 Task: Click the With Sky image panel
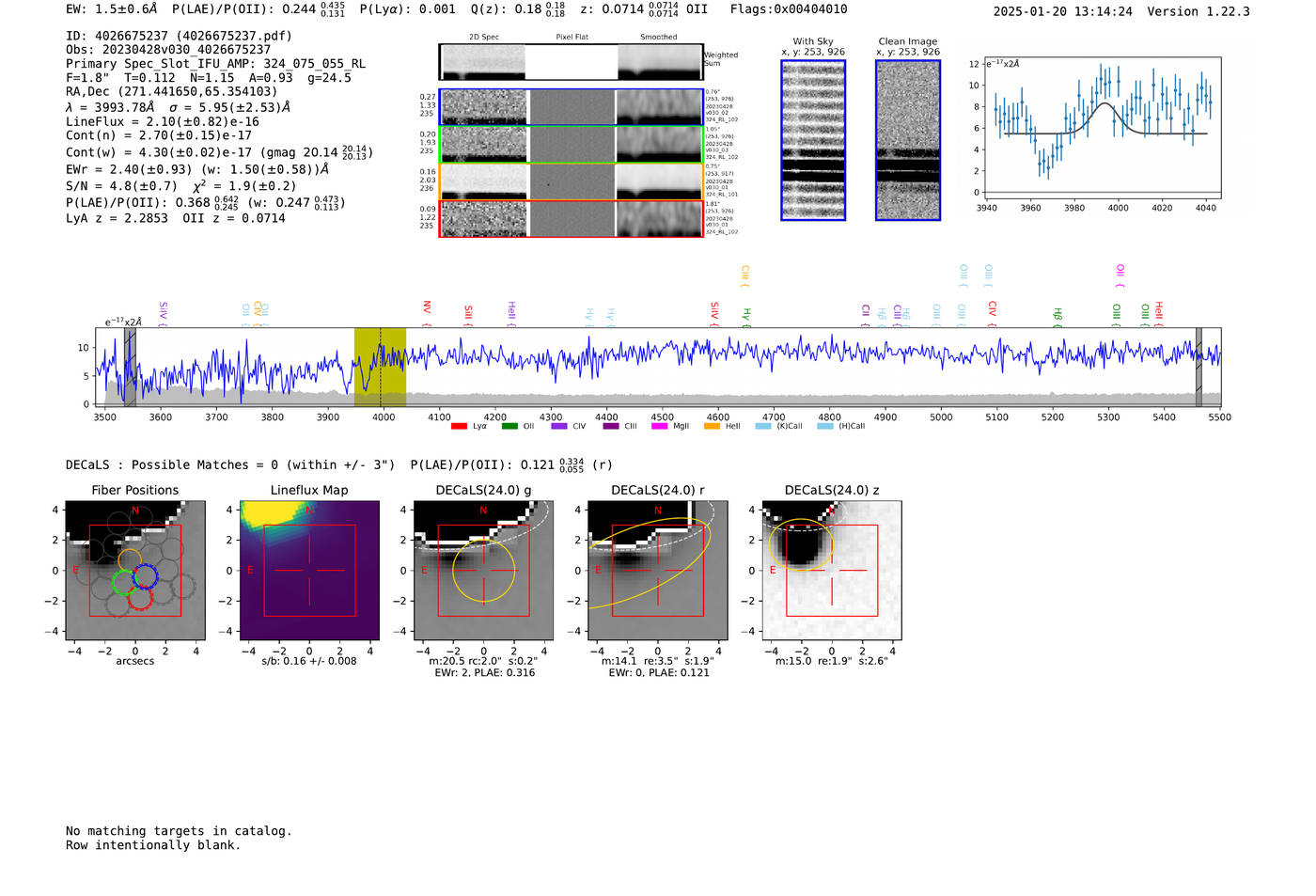813,140
